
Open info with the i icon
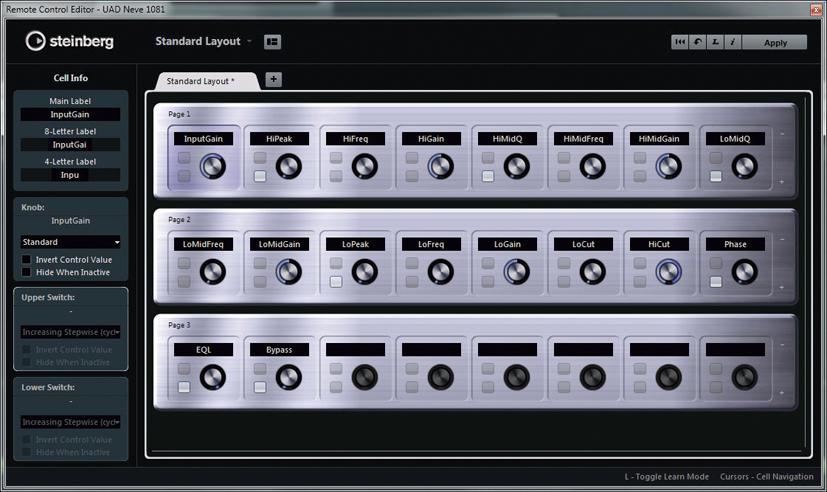click(x=733, y=42)
